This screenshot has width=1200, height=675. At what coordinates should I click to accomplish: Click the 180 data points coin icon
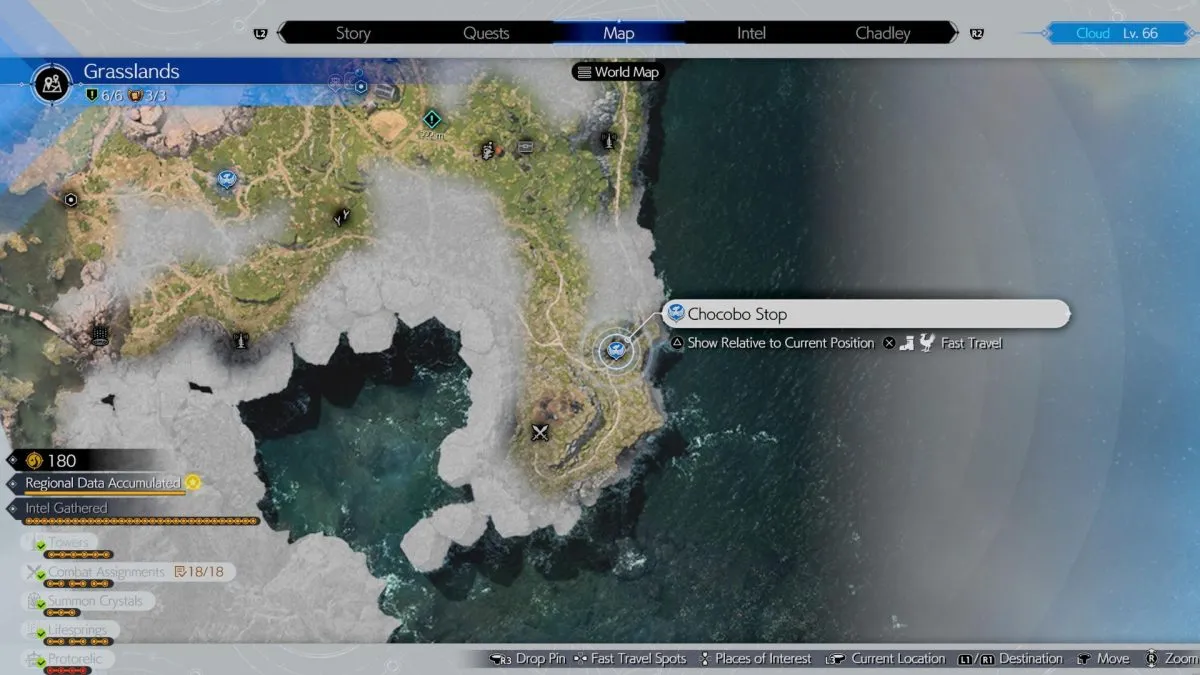34,460
